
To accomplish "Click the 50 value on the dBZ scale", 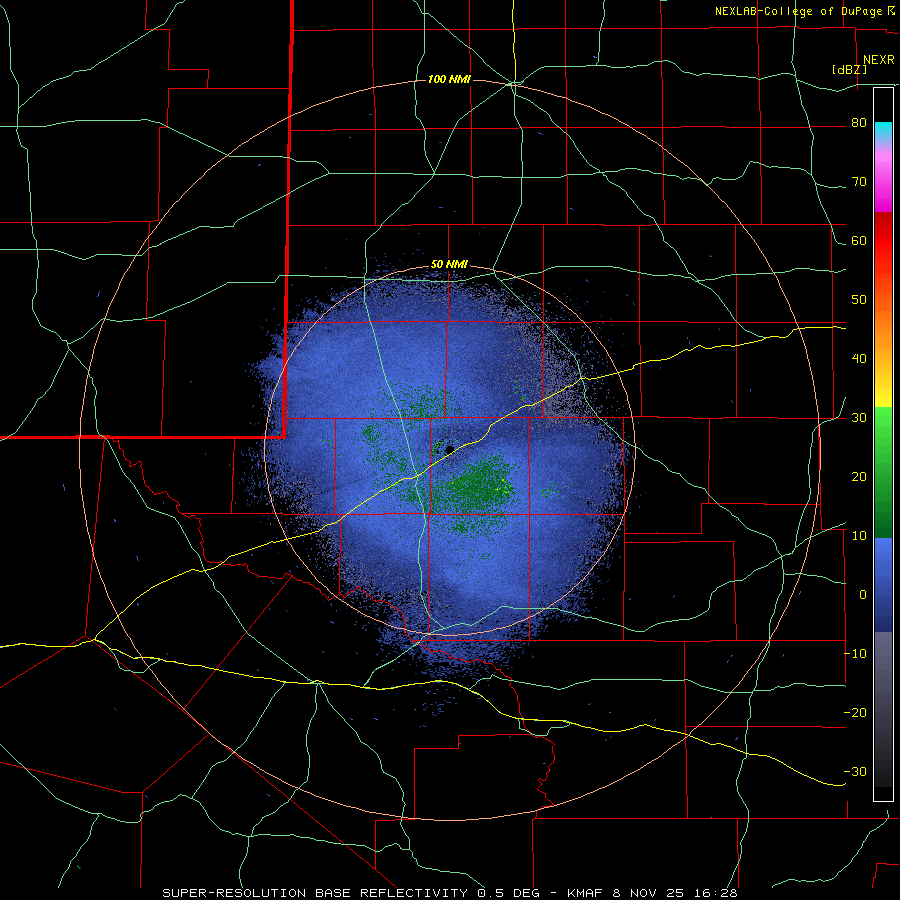I will click(859, 300).
